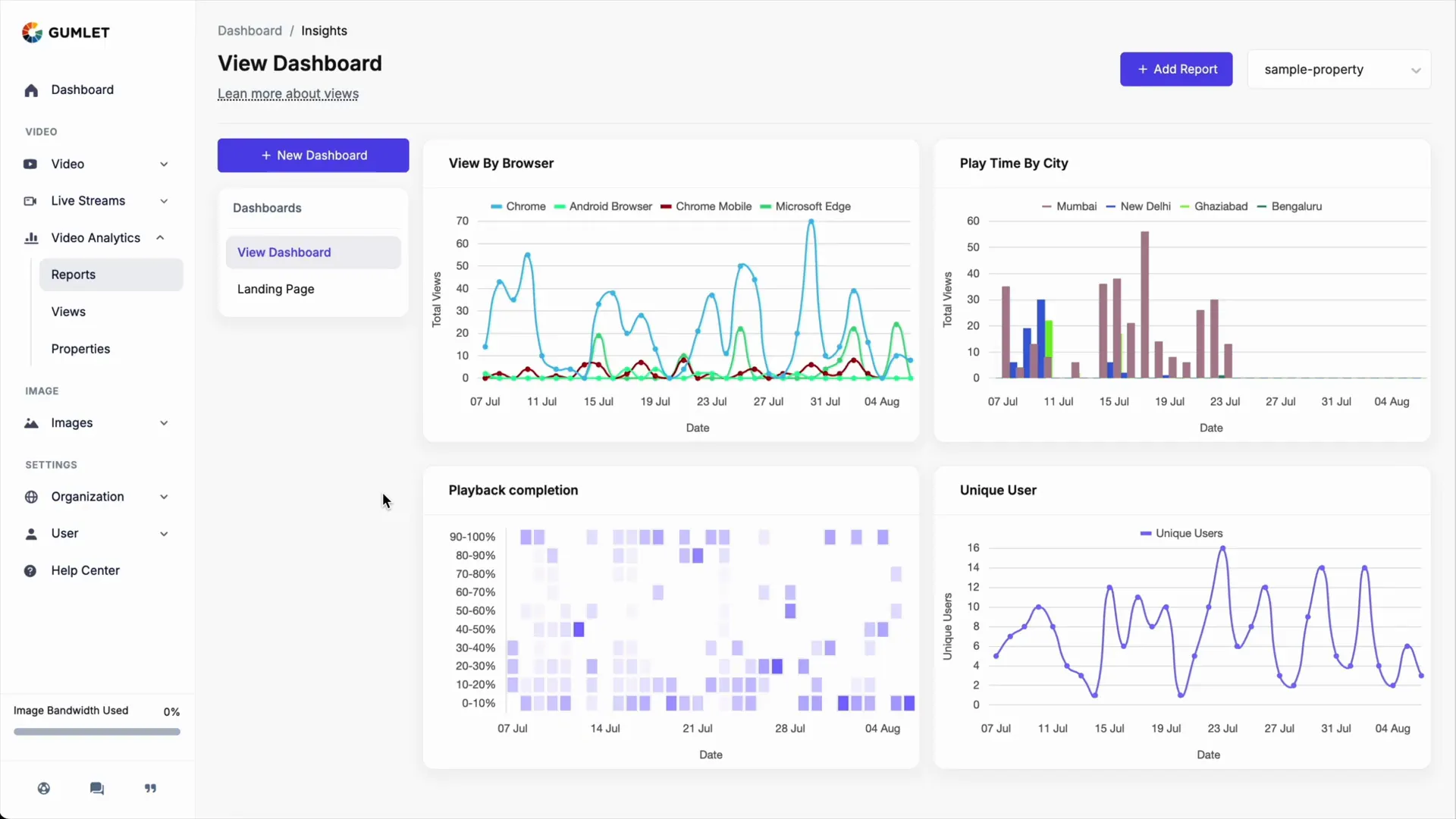Click Organization settings icon

(x=30, y=496)
